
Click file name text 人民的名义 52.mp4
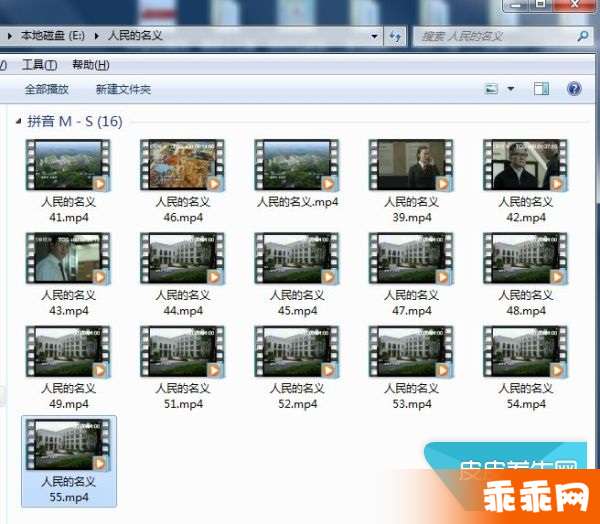point(297,396)
